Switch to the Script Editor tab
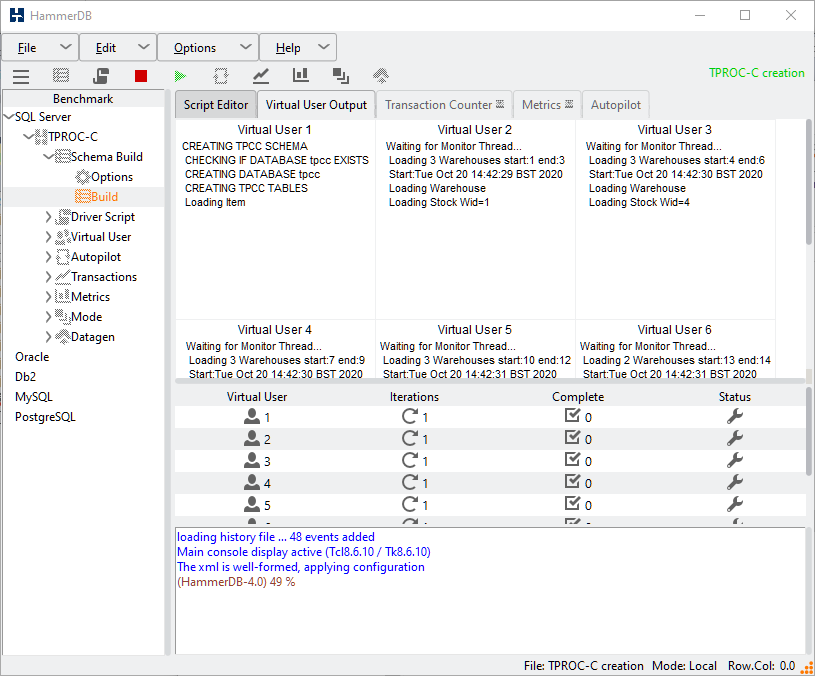815x676 pixels. pyautogui.click(x=216, y=104)
